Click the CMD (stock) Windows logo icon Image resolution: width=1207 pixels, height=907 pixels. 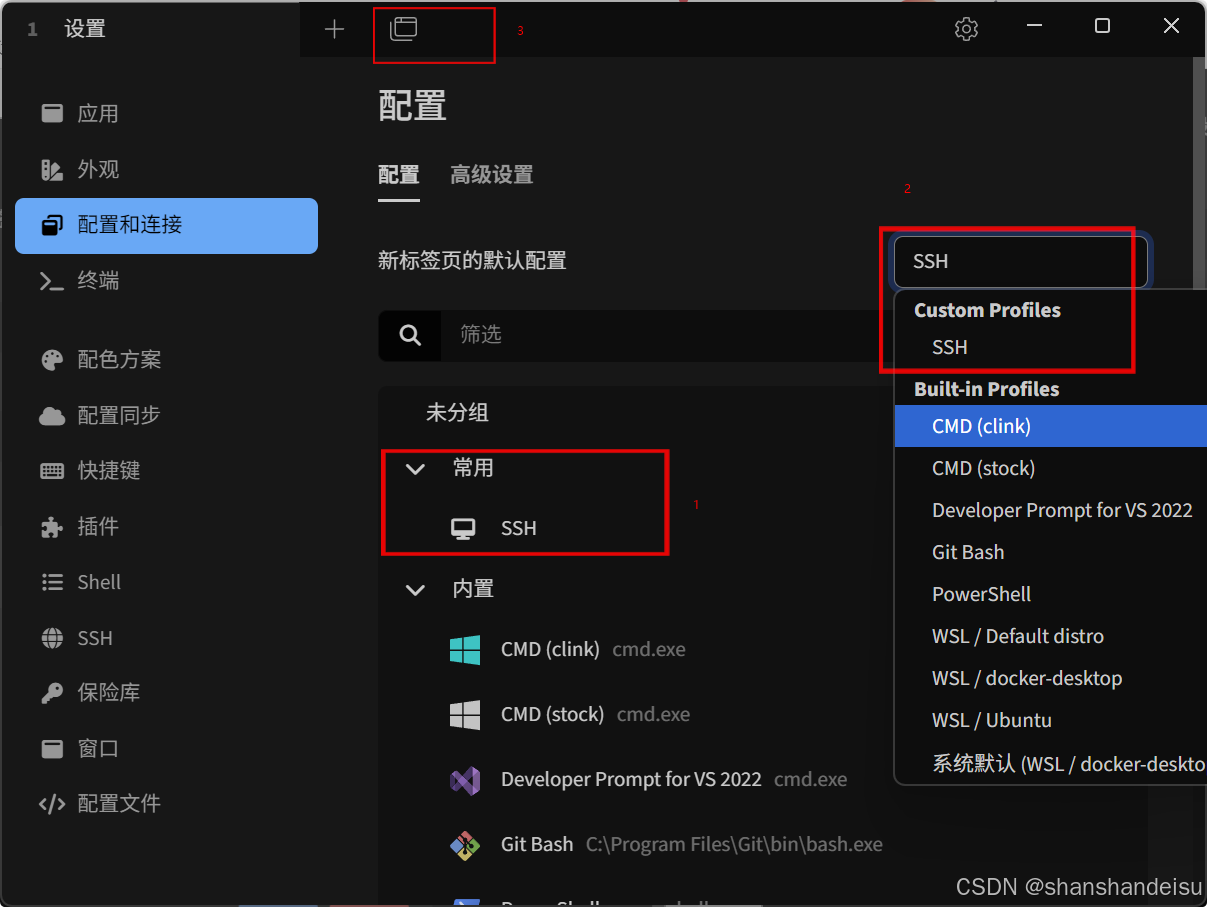click(465, 715)
